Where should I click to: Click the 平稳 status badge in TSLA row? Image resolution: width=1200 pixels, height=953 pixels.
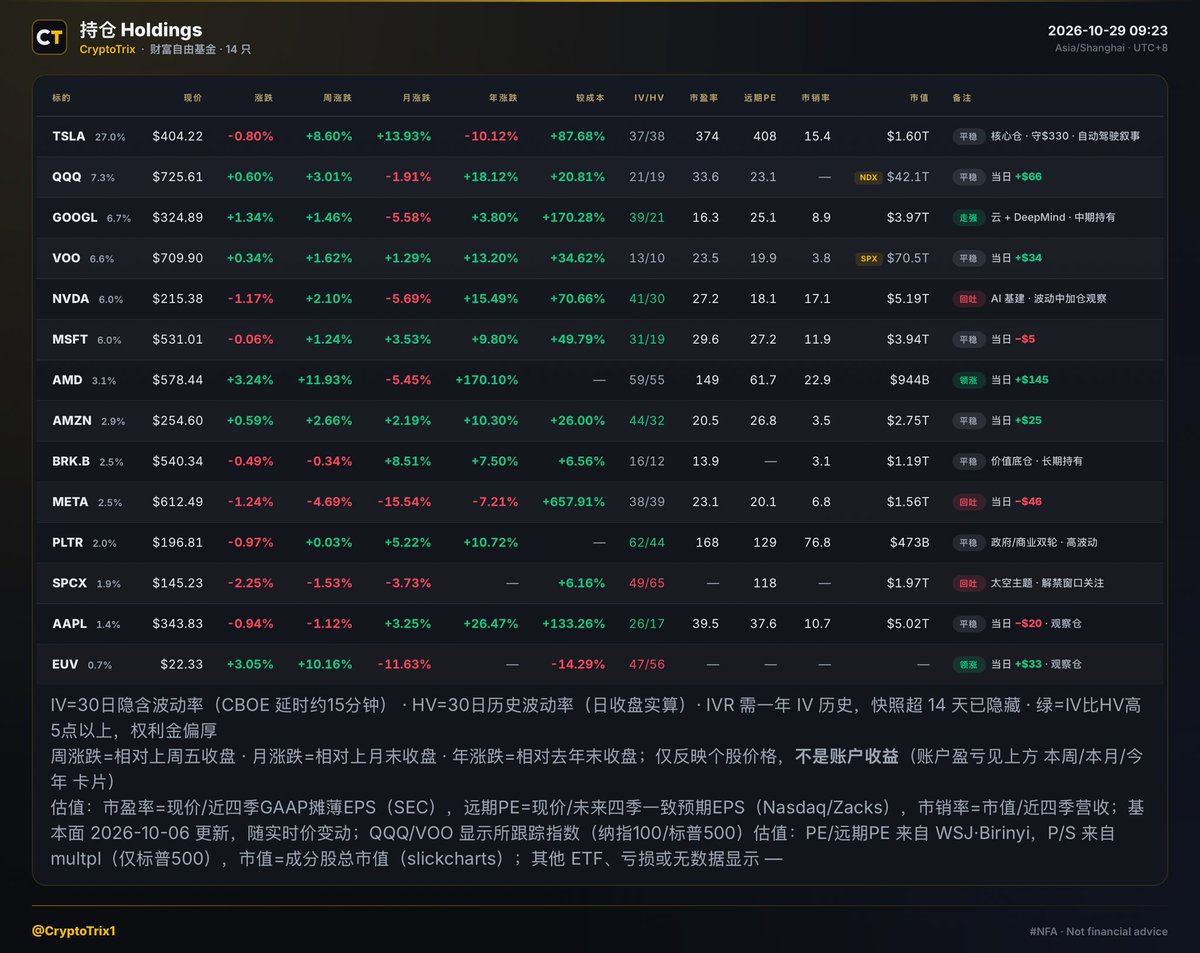coord(968,136)
